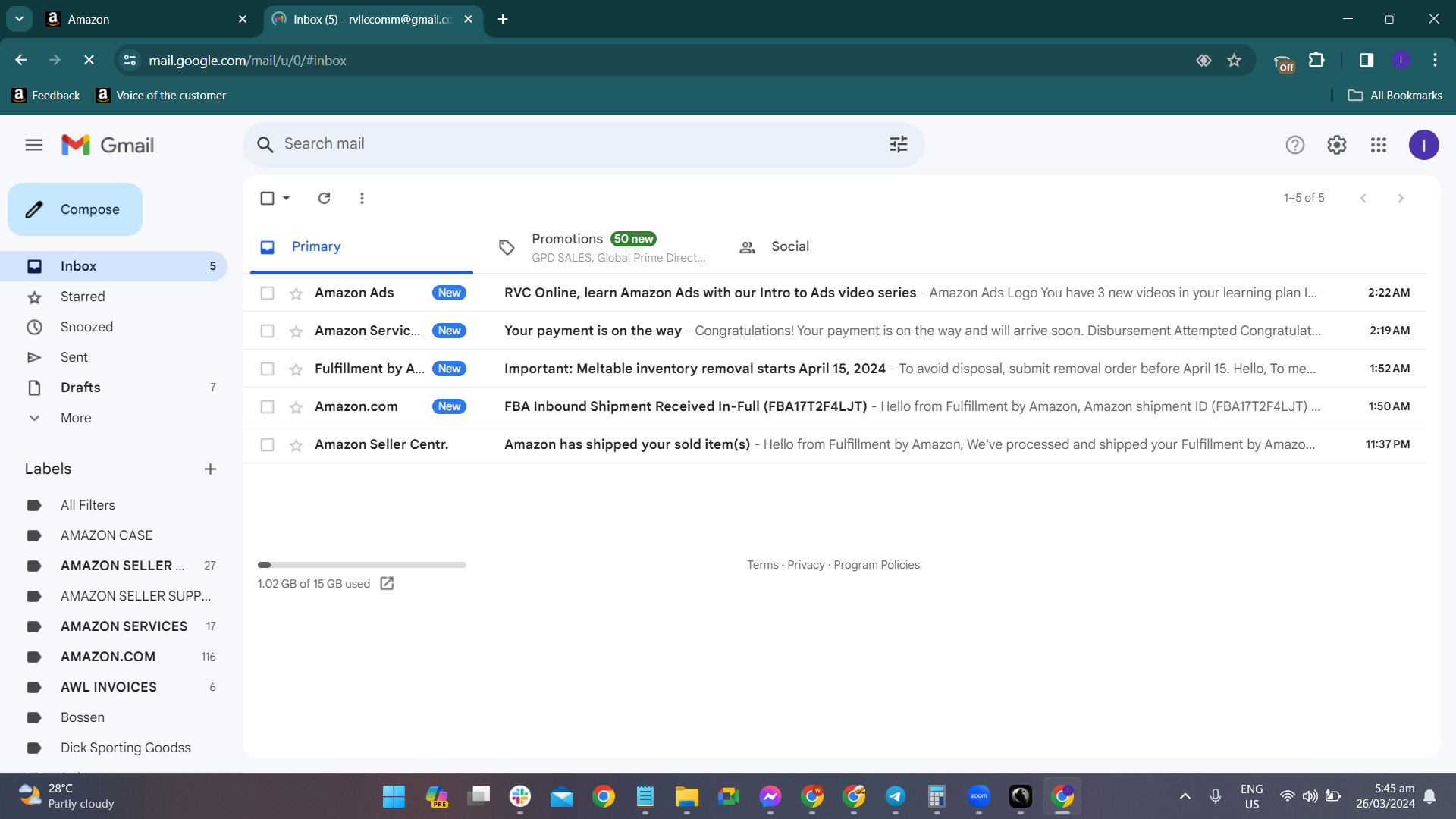This screenshot has width=1456, height=819.
Task: Tick the Select all checkbox above the inbox
Action: point(267,198)
